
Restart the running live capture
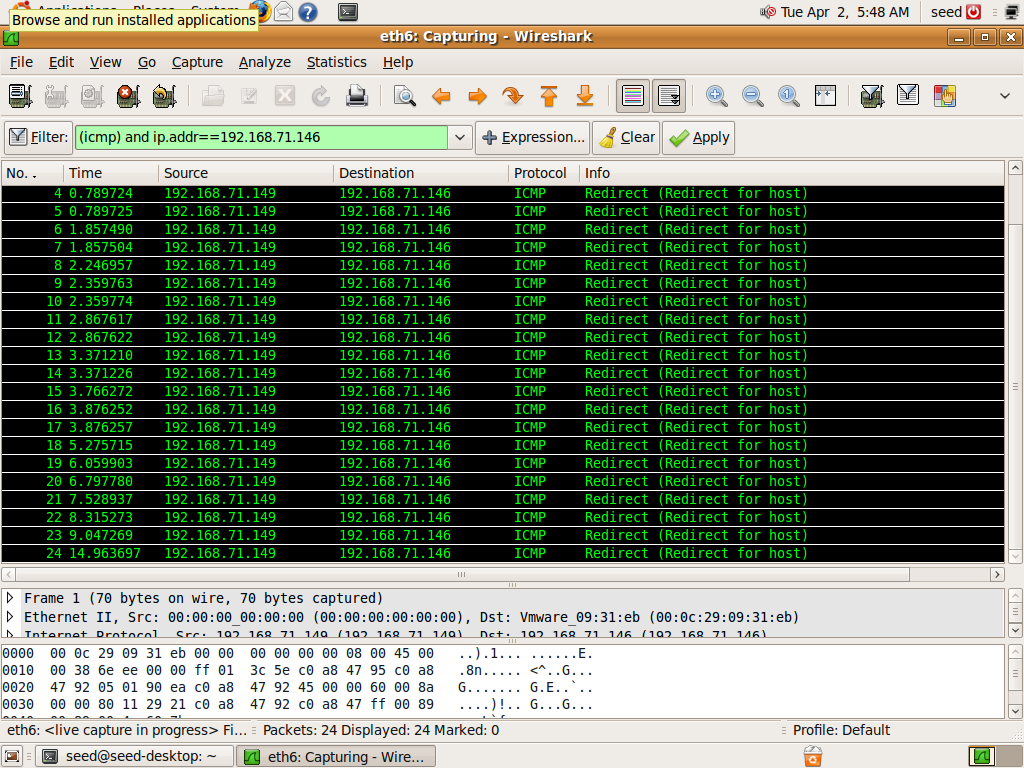click(164, 96)
